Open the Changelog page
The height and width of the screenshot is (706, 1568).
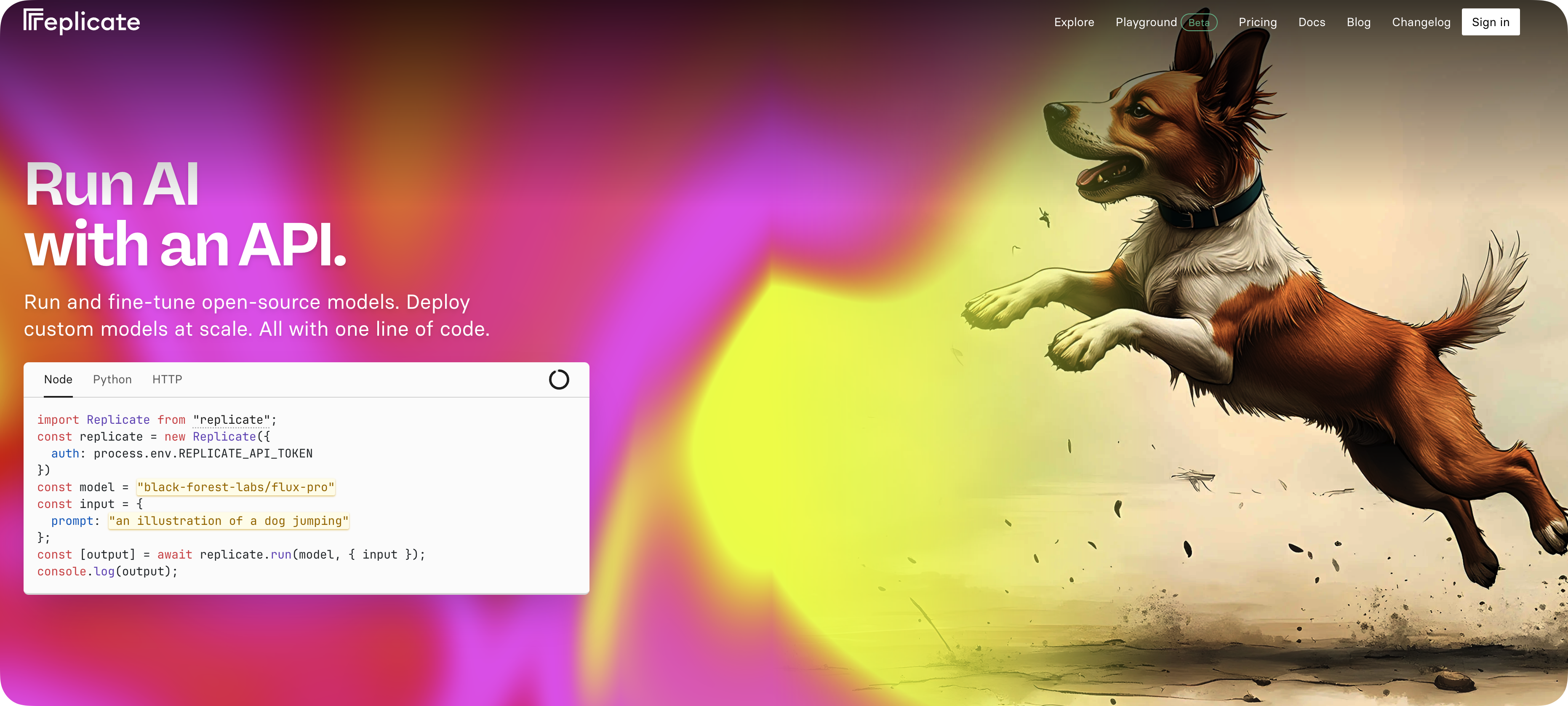1421,23
